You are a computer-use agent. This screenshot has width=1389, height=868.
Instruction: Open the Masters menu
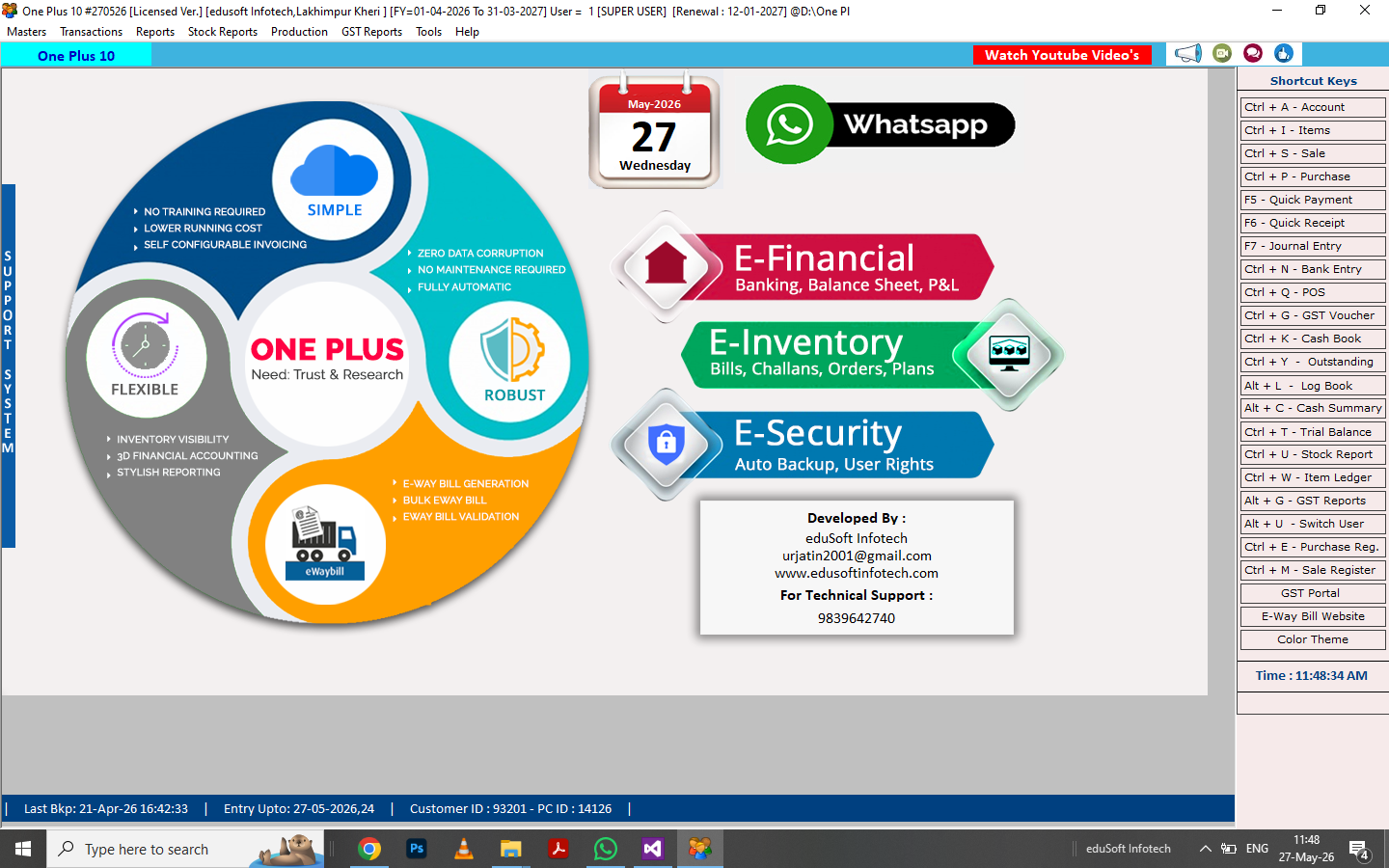27,32
